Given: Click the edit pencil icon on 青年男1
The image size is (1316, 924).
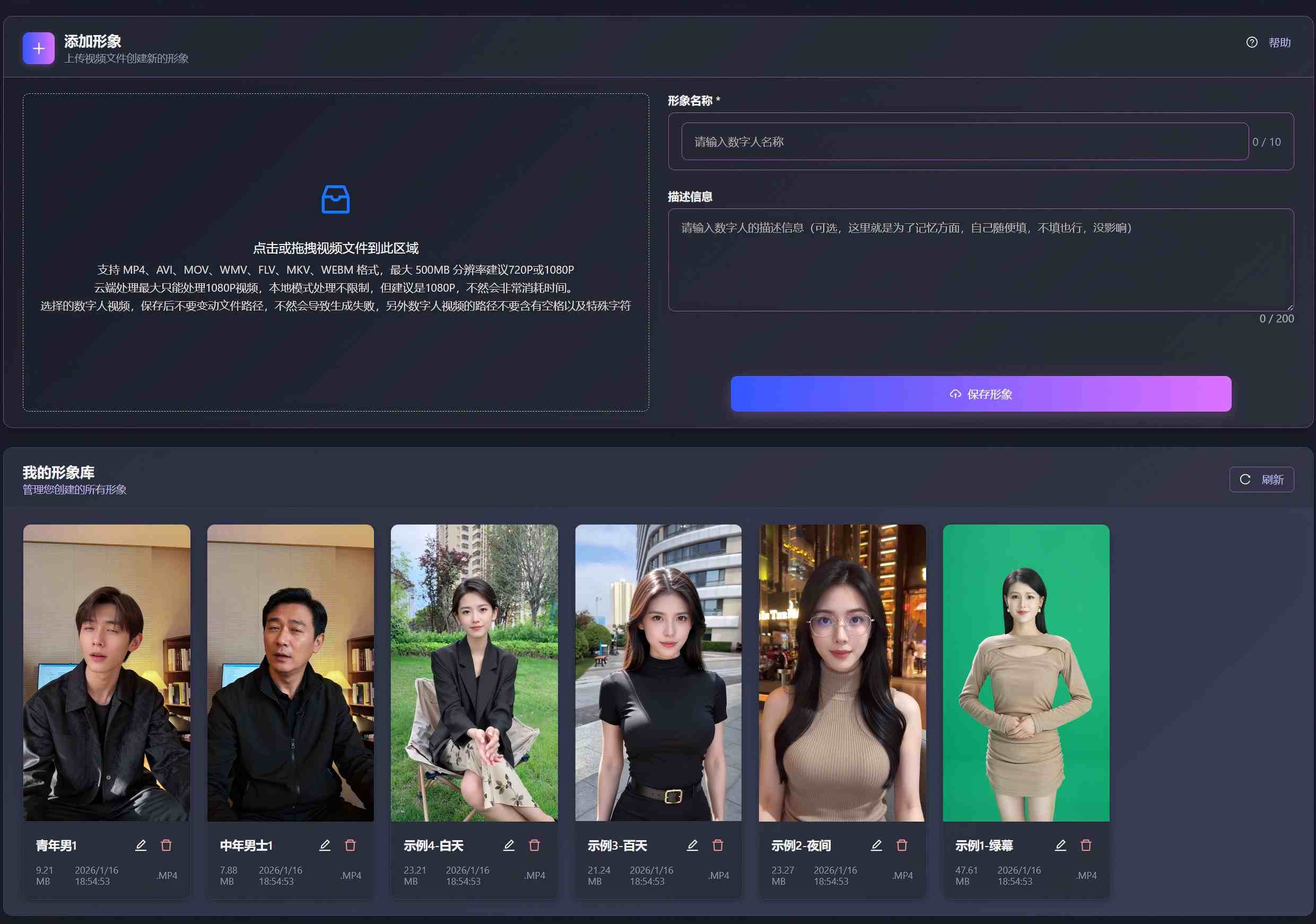Looking at the screenshot, I should pyautogui.click(x=141, y=845).
